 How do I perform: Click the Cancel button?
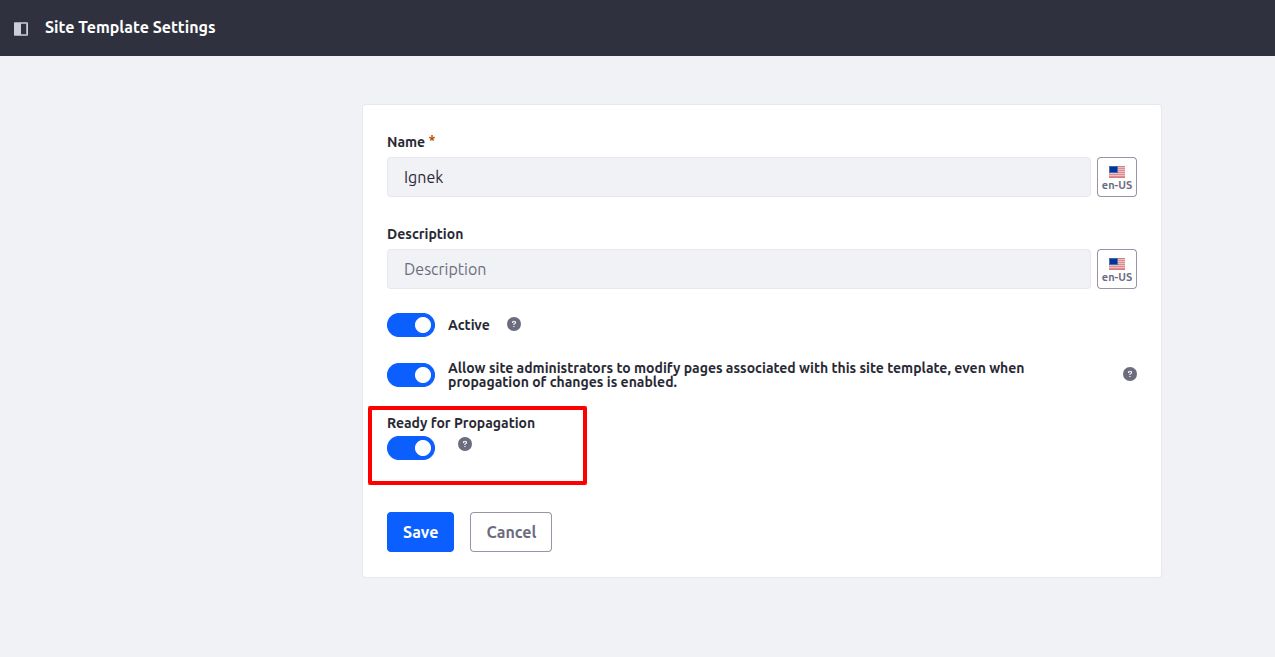pos(511,532)
